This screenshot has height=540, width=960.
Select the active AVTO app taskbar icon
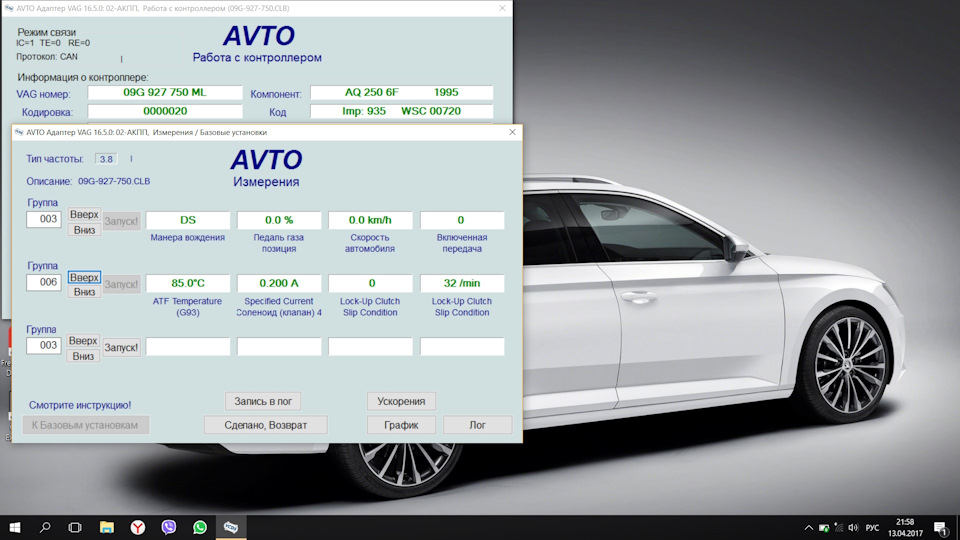[231, 527]
